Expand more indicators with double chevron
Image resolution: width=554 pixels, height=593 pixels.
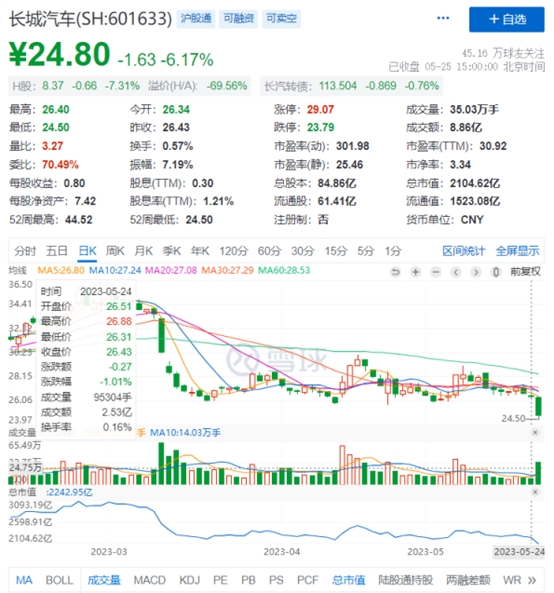click(532, 580)
